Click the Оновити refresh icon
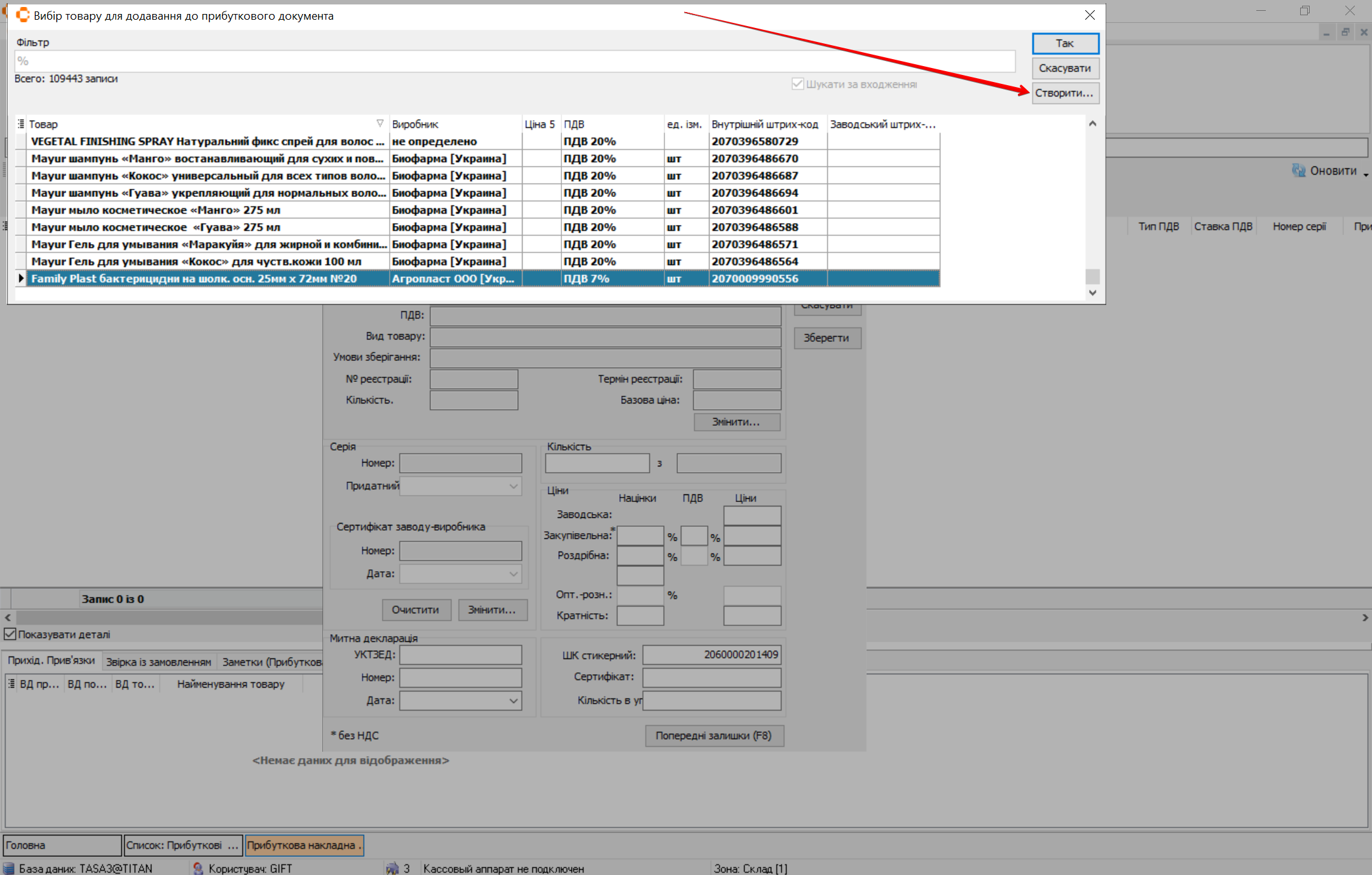1372x875 pixels. tap(1298, 170)
